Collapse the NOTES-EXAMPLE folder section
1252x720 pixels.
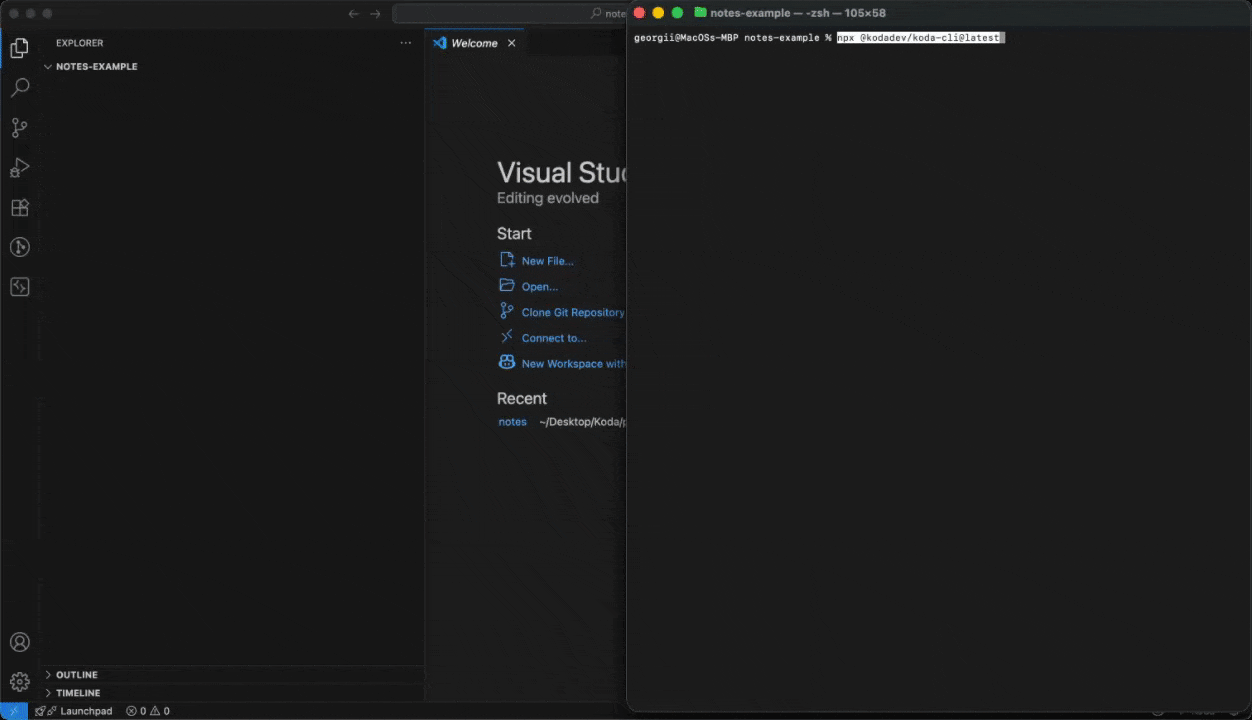[96, 67]
